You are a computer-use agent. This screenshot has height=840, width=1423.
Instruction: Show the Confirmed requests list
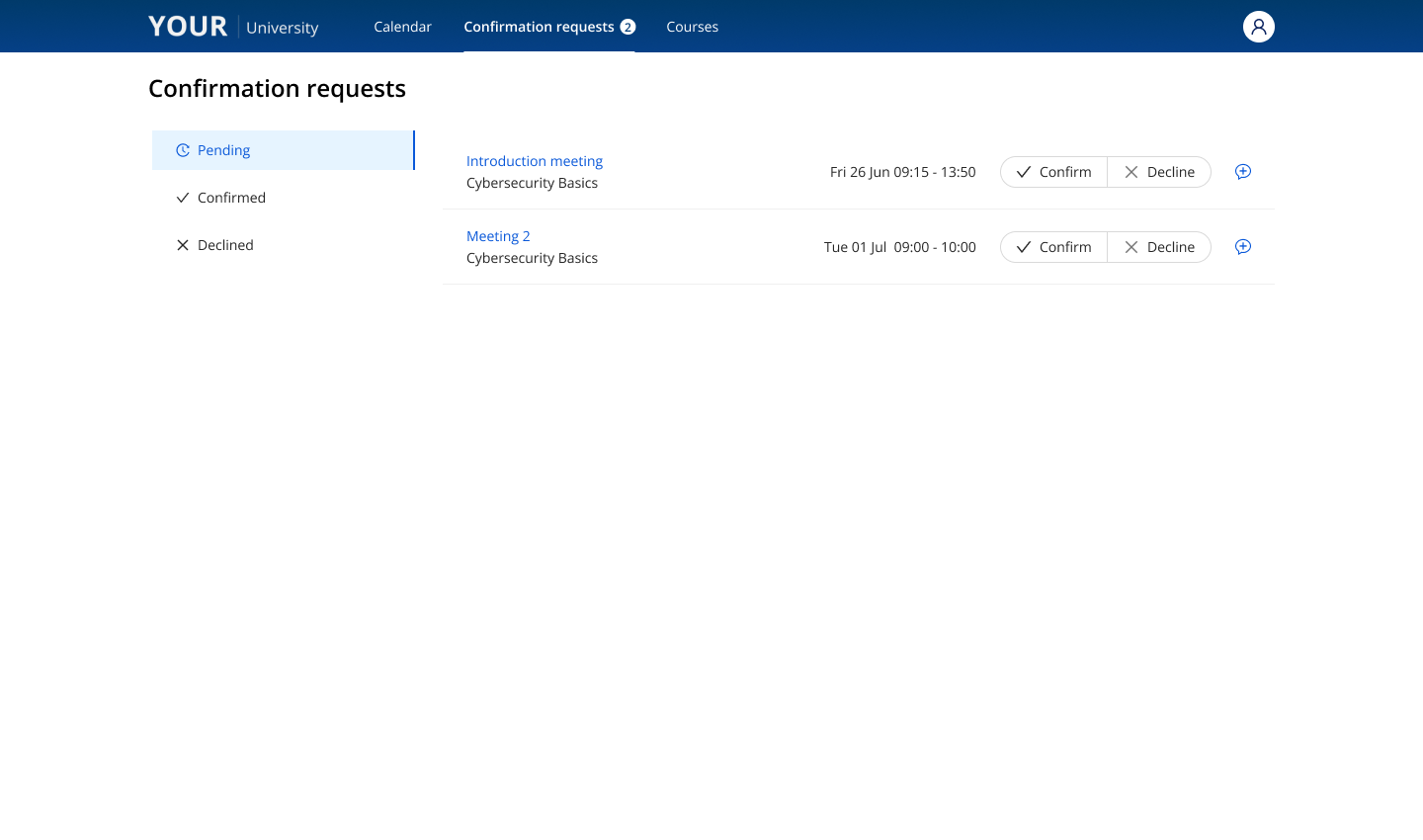click(284, 198)
